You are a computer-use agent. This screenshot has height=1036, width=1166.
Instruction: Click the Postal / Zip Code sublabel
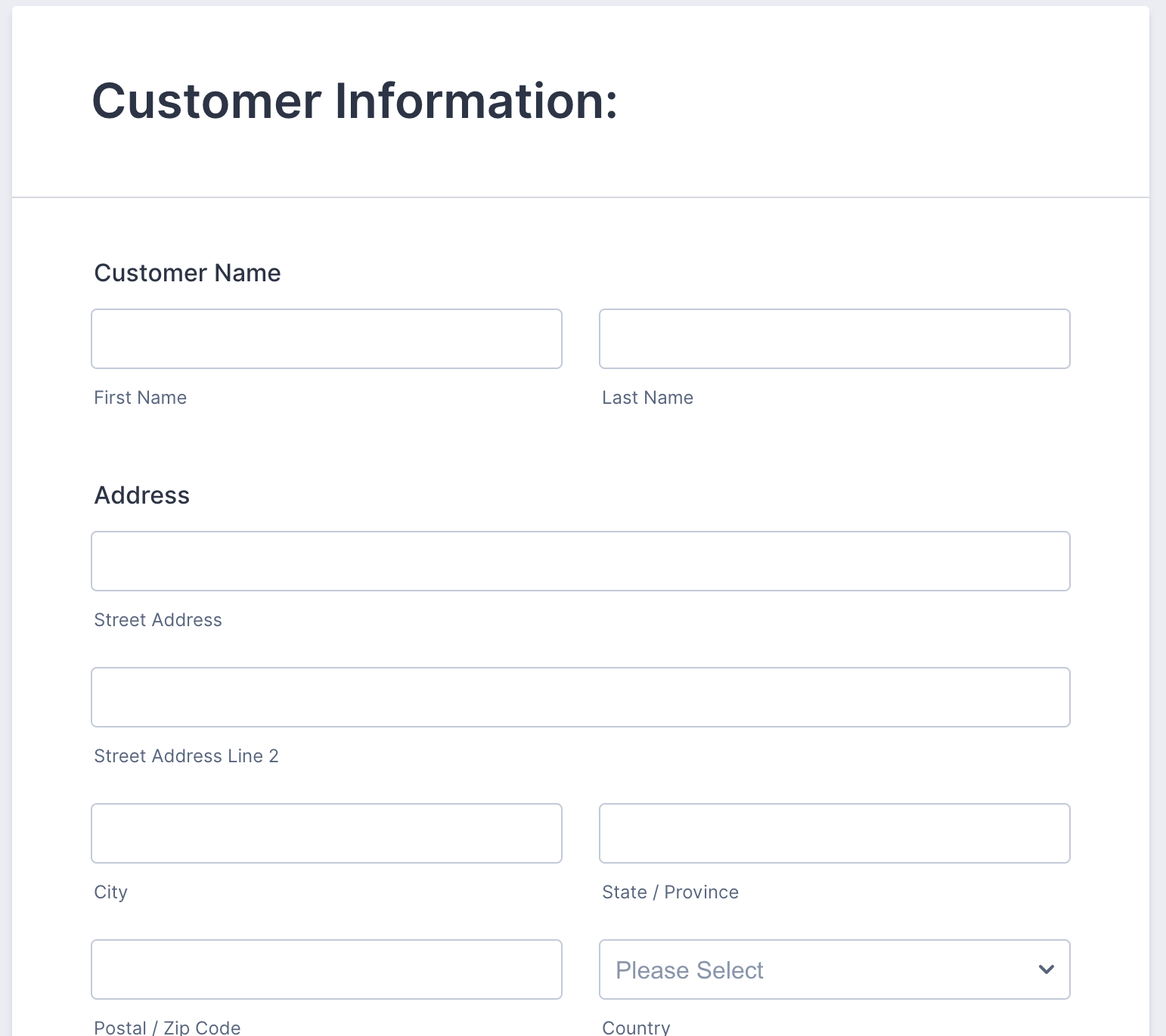tap(167, 1027)
